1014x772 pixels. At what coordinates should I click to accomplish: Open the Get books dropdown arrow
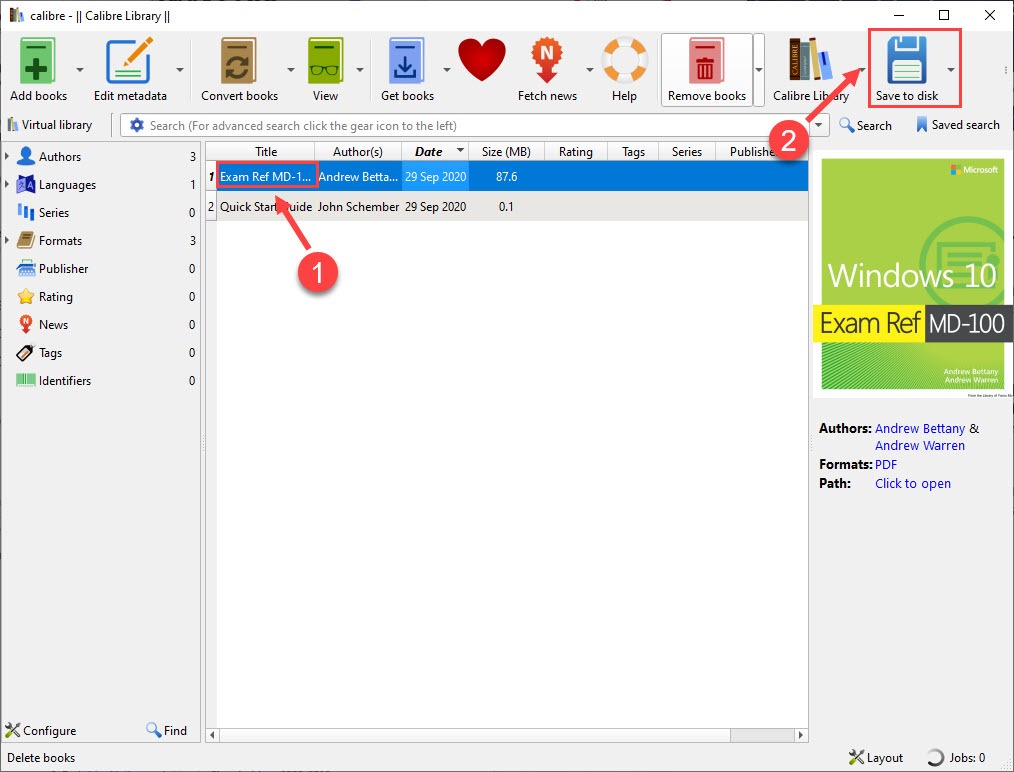coord(446,69)
